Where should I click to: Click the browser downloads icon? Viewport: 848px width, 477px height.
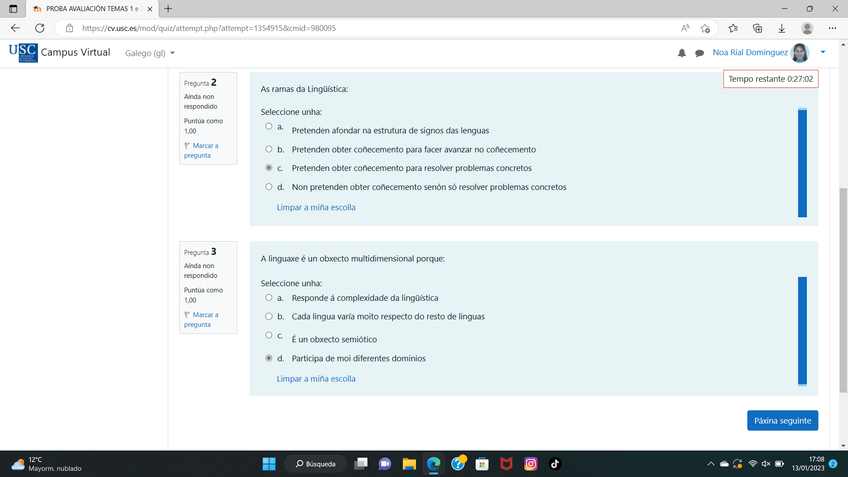tap(782, 28)
